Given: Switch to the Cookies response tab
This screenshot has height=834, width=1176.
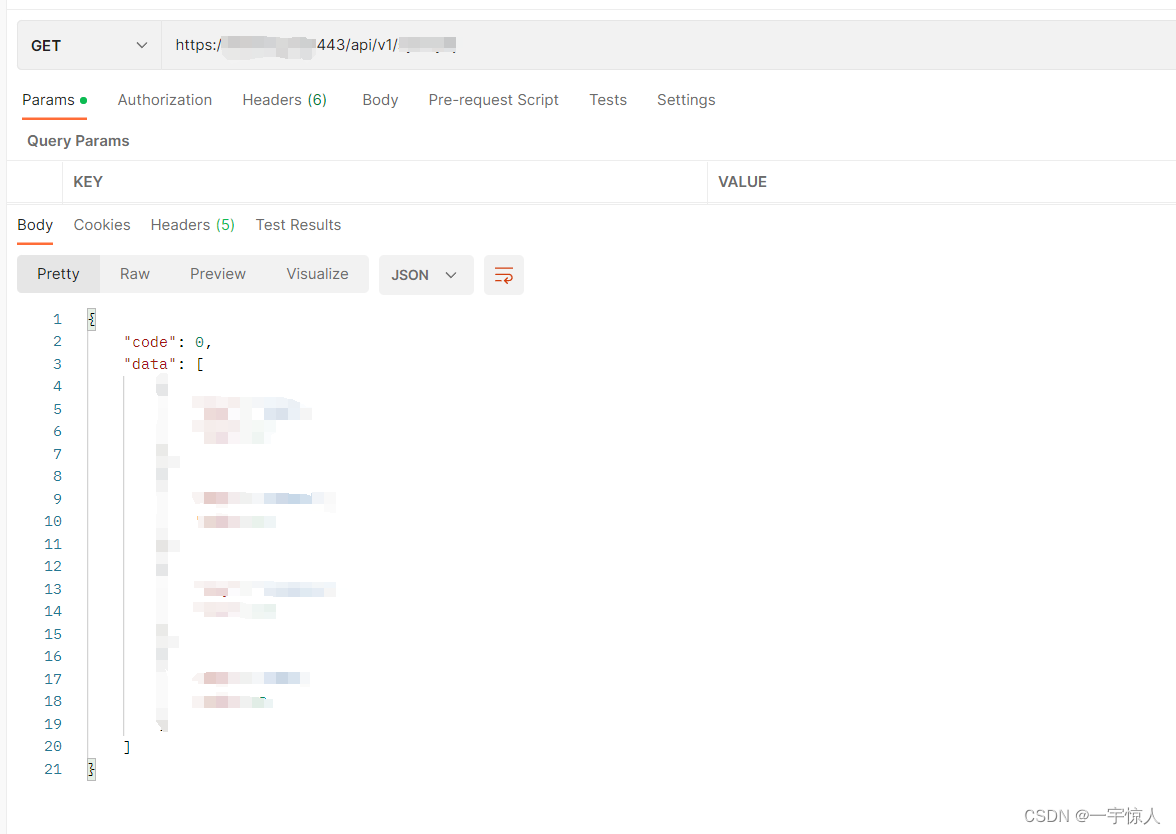Looking at the screenshot, I should pos(102,225).
